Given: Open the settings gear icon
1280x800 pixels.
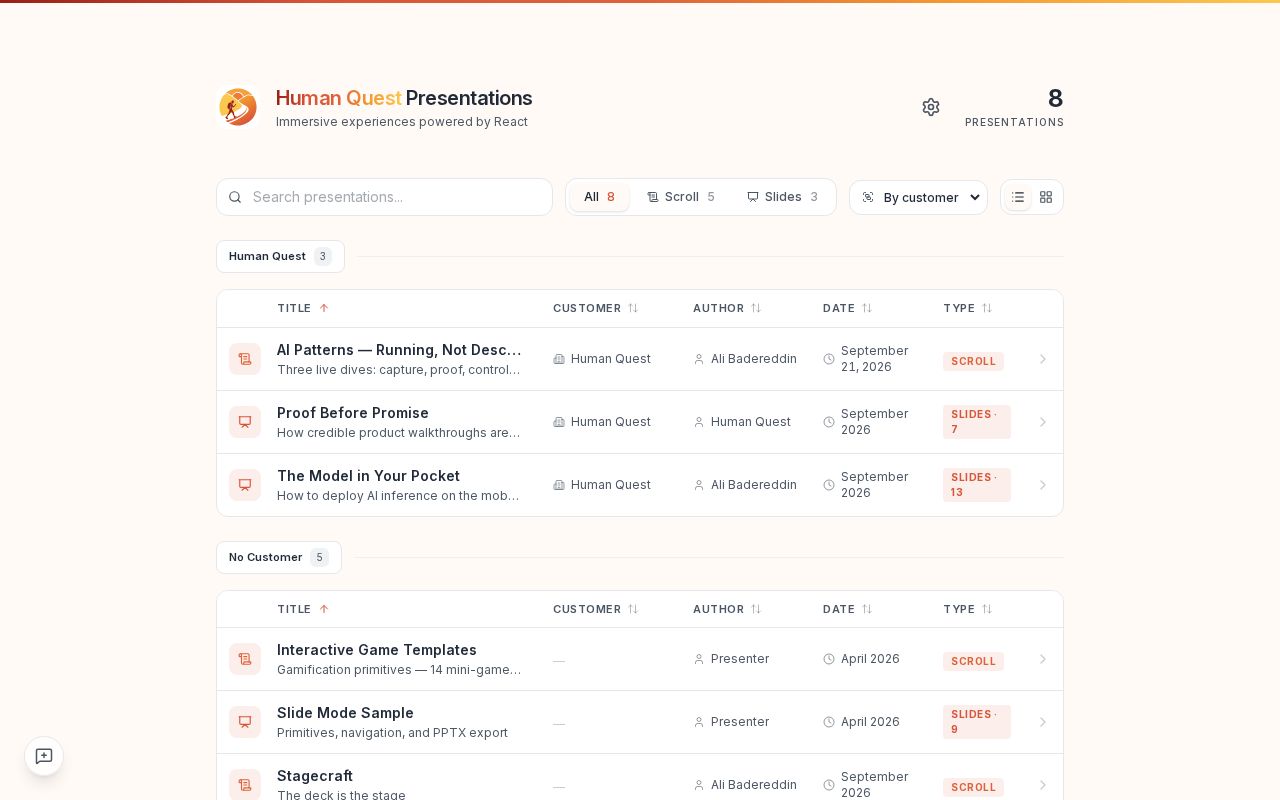Looking at the screenshot, I should (931, 107).
